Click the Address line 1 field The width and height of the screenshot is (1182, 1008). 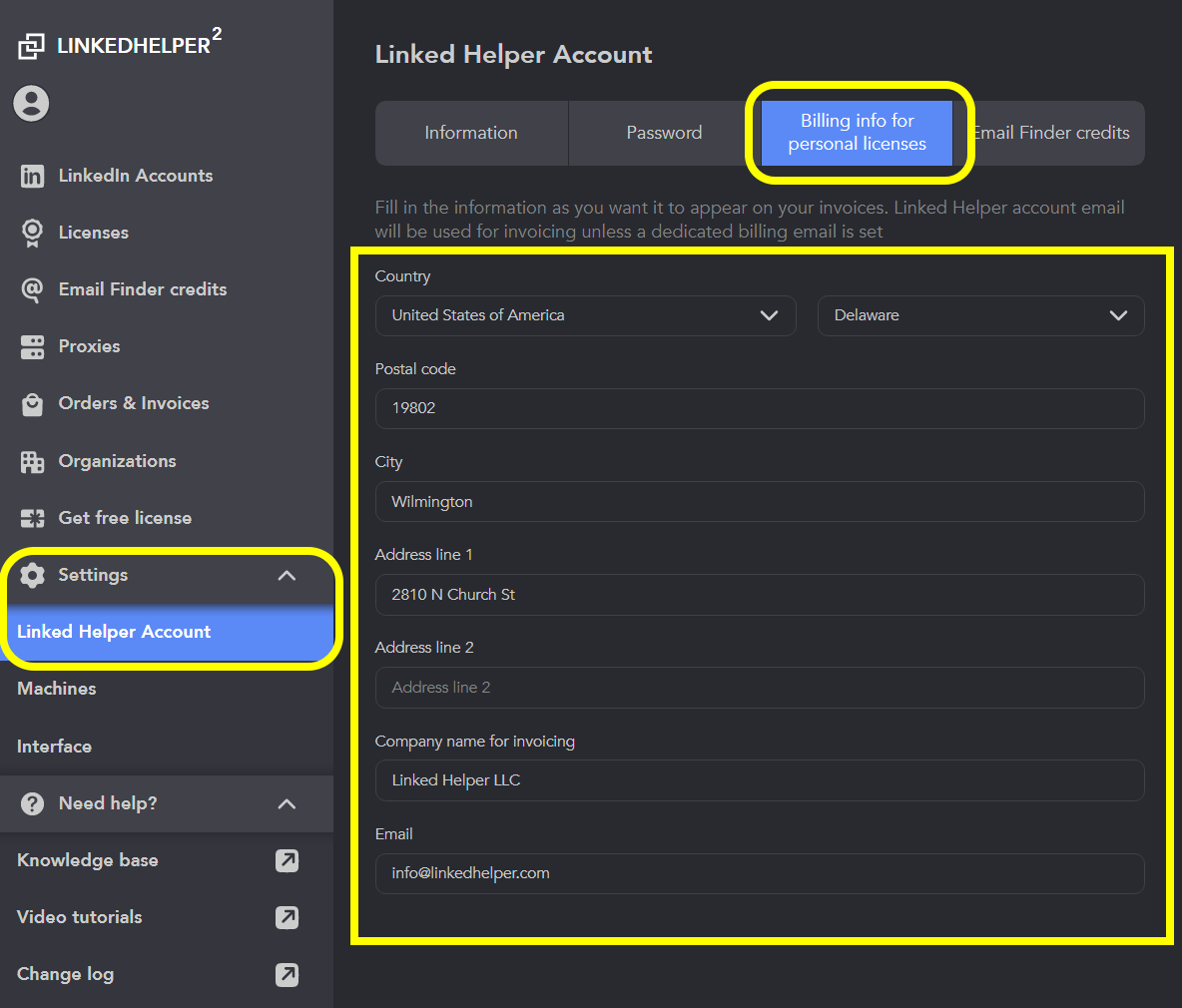760,595
